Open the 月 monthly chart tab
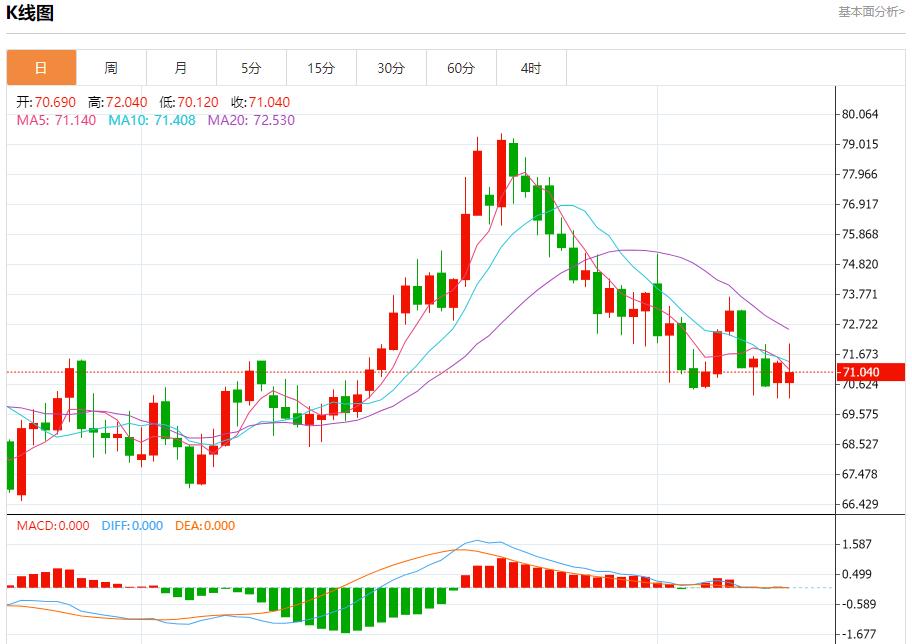 [x=181, y=68]
